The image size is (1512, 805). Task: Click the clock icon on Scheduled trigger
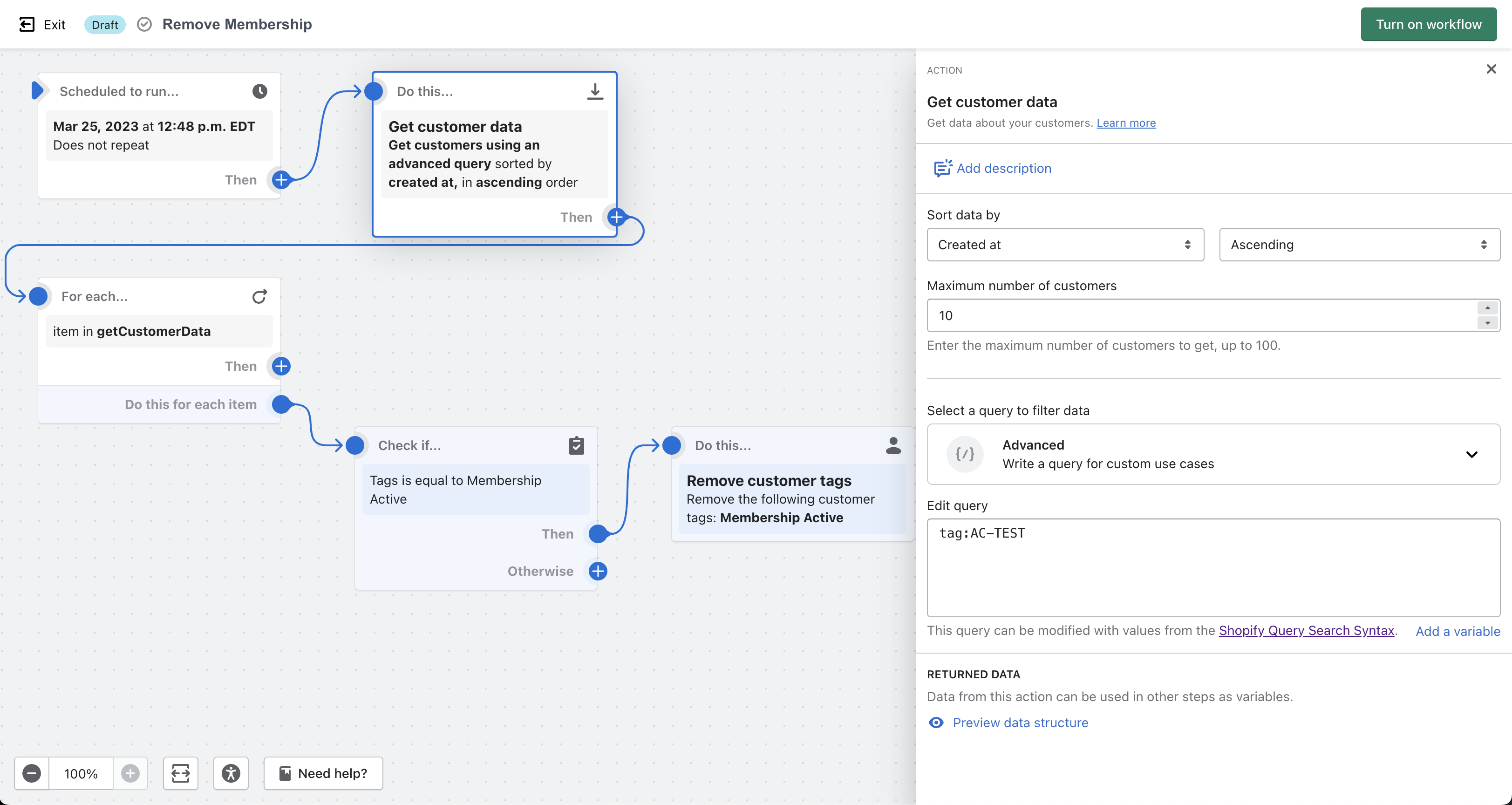click(259, 91)
